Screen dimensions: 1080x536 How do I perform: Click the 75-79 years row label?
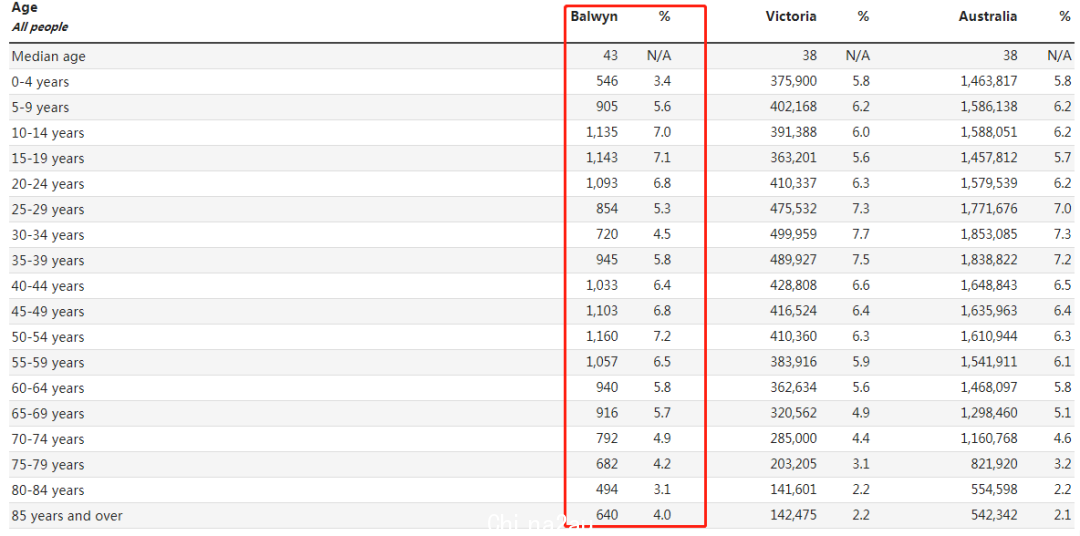click(x=48, y=465)
